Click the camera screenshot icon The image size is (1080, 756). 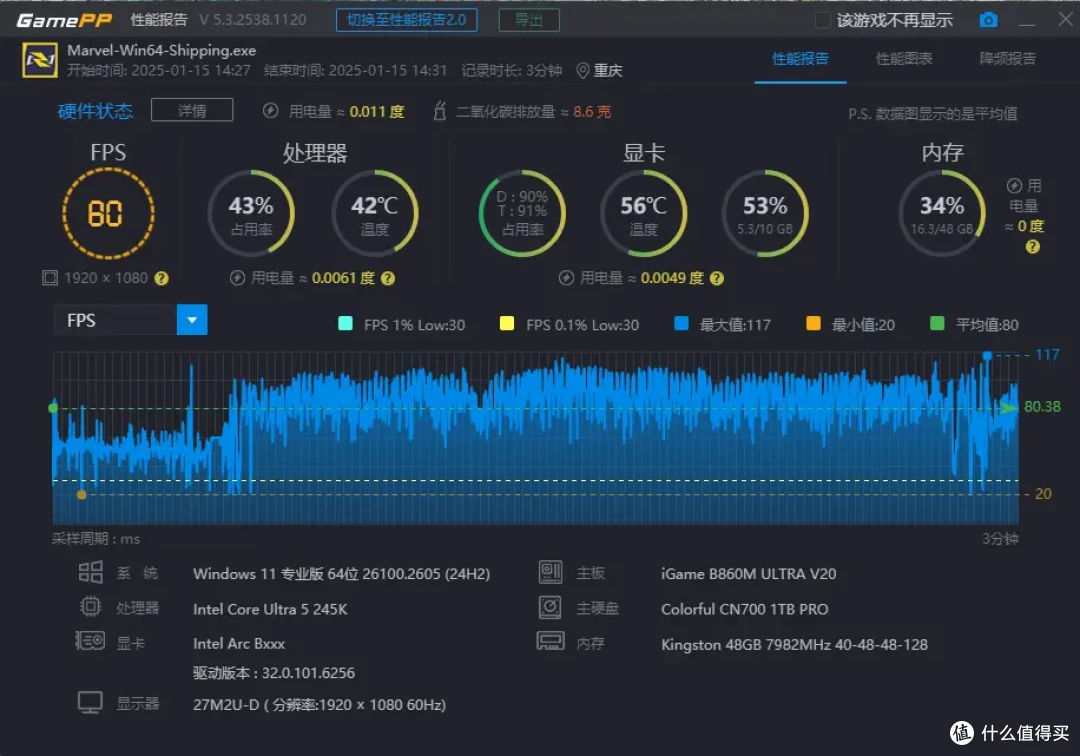[988, 20]
